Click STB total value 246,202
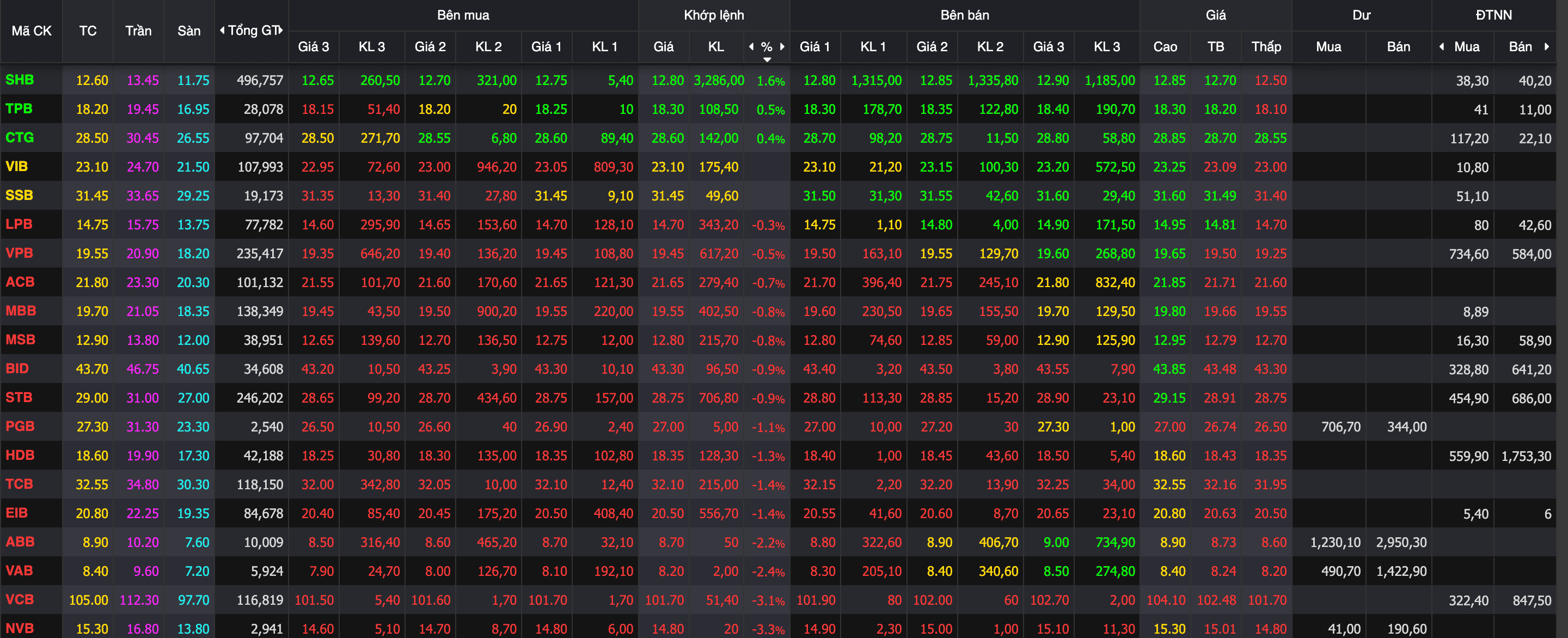This screenshot has width=1568, height=638. (x=260, y=398)
